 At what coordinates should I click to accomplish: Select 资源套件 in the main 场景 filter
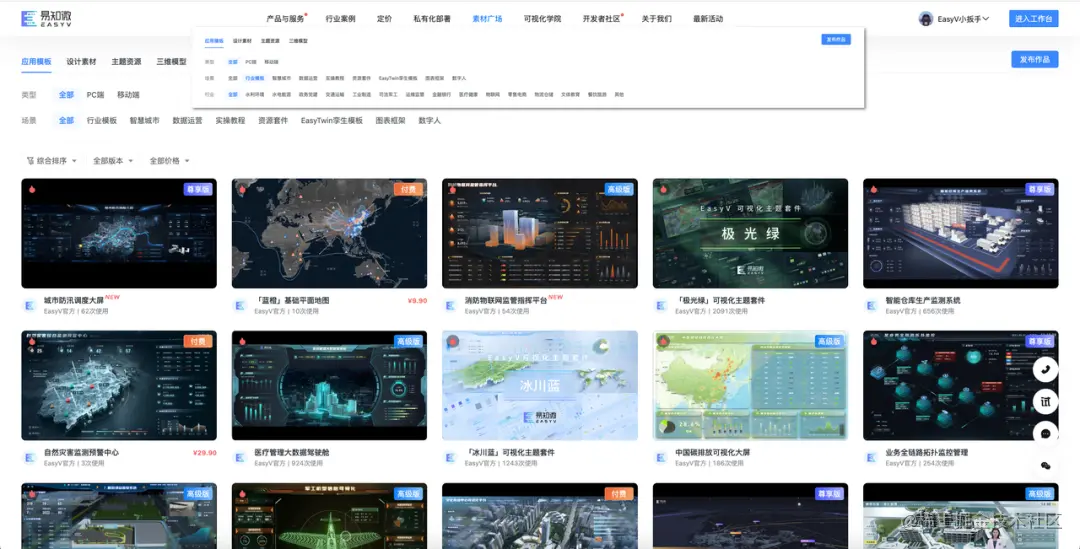pyautogui.click(x=273, y=120)
